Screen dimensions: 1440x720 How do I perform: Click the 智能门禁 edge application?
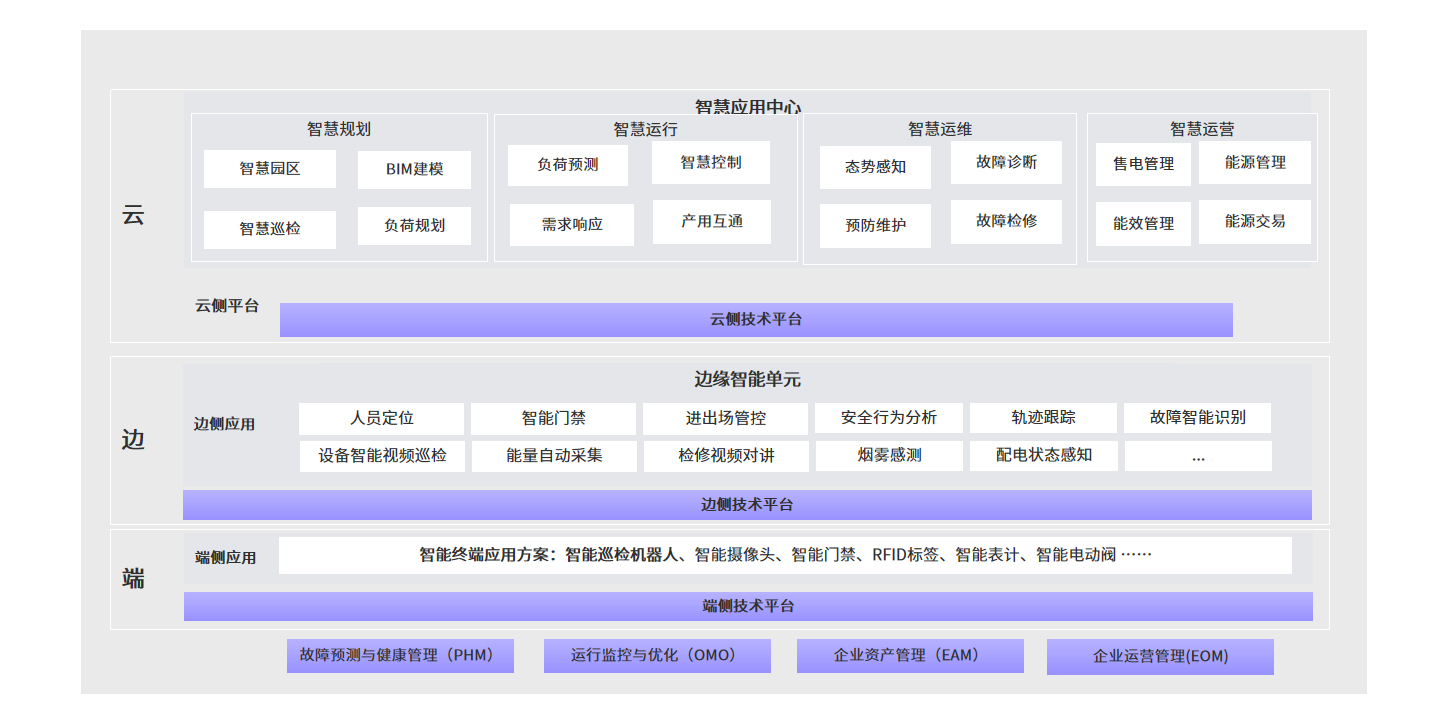point(553,418)
